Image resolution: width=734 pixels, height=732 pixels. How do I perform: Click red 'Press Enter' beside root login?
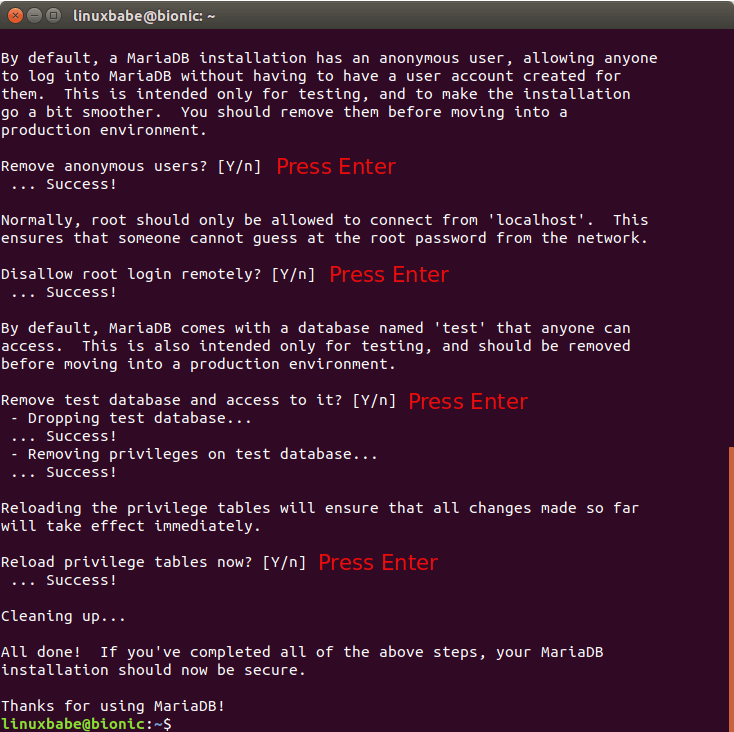(x=389, y=274)
